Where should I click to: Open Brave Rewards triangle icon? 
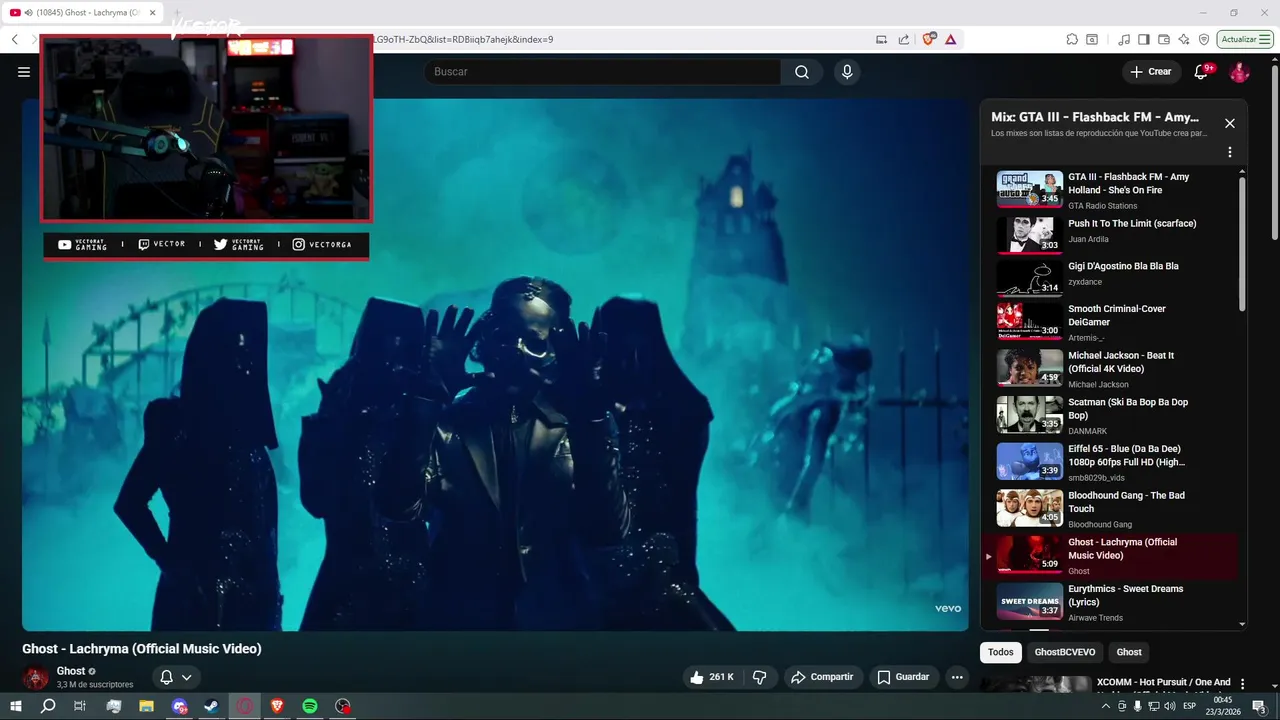[x=950, y=39]
